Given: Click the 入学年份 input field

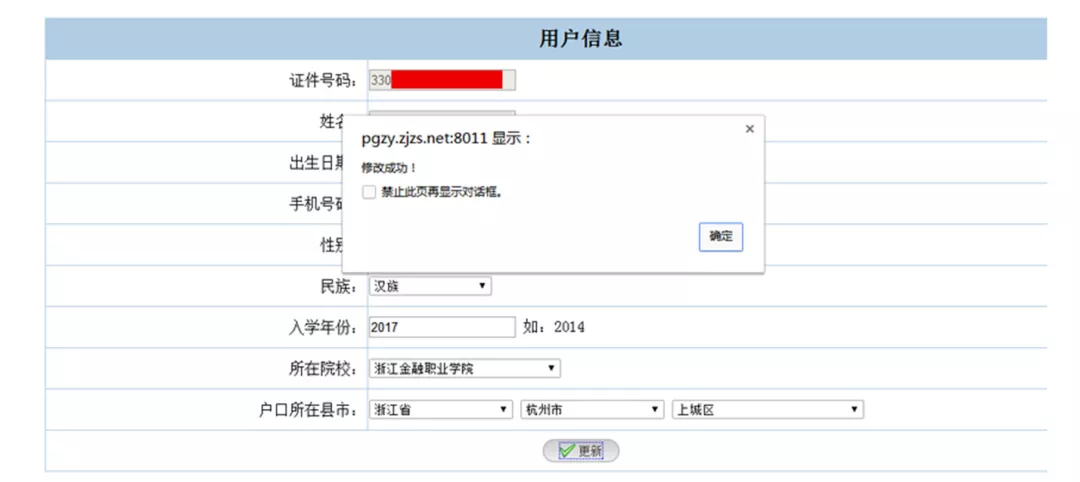Looking at the screenshot, I should click(x=442, y=327).
